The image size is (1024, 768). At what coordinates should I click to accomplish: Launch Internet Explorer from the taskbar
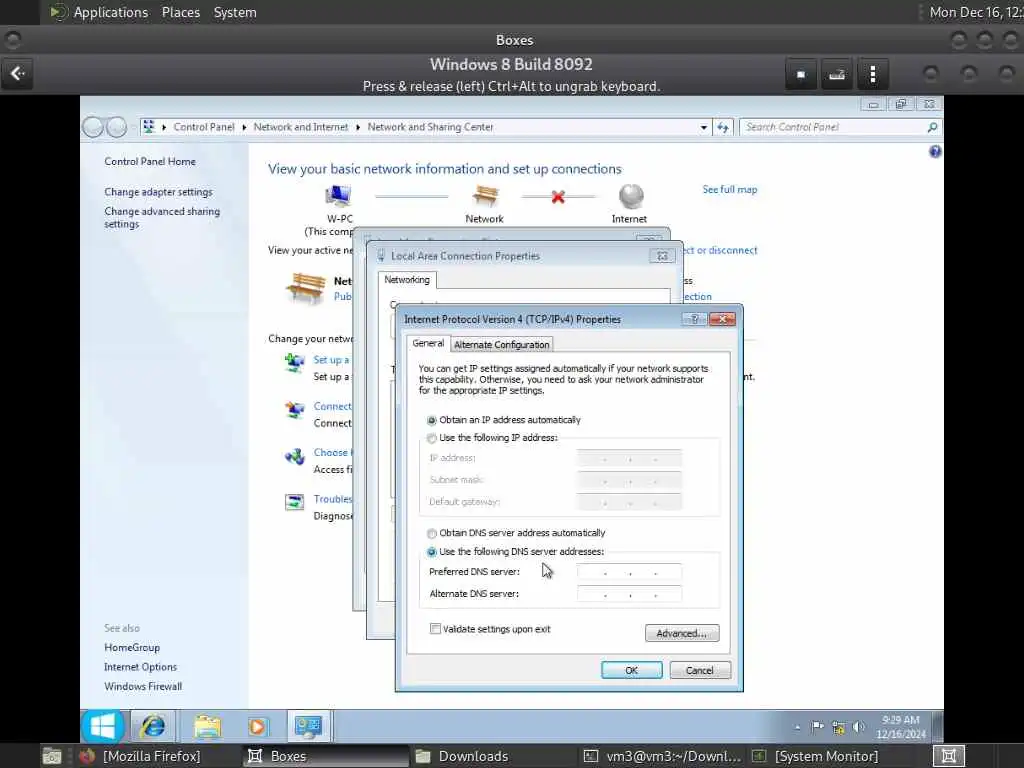tap(153, 726)
